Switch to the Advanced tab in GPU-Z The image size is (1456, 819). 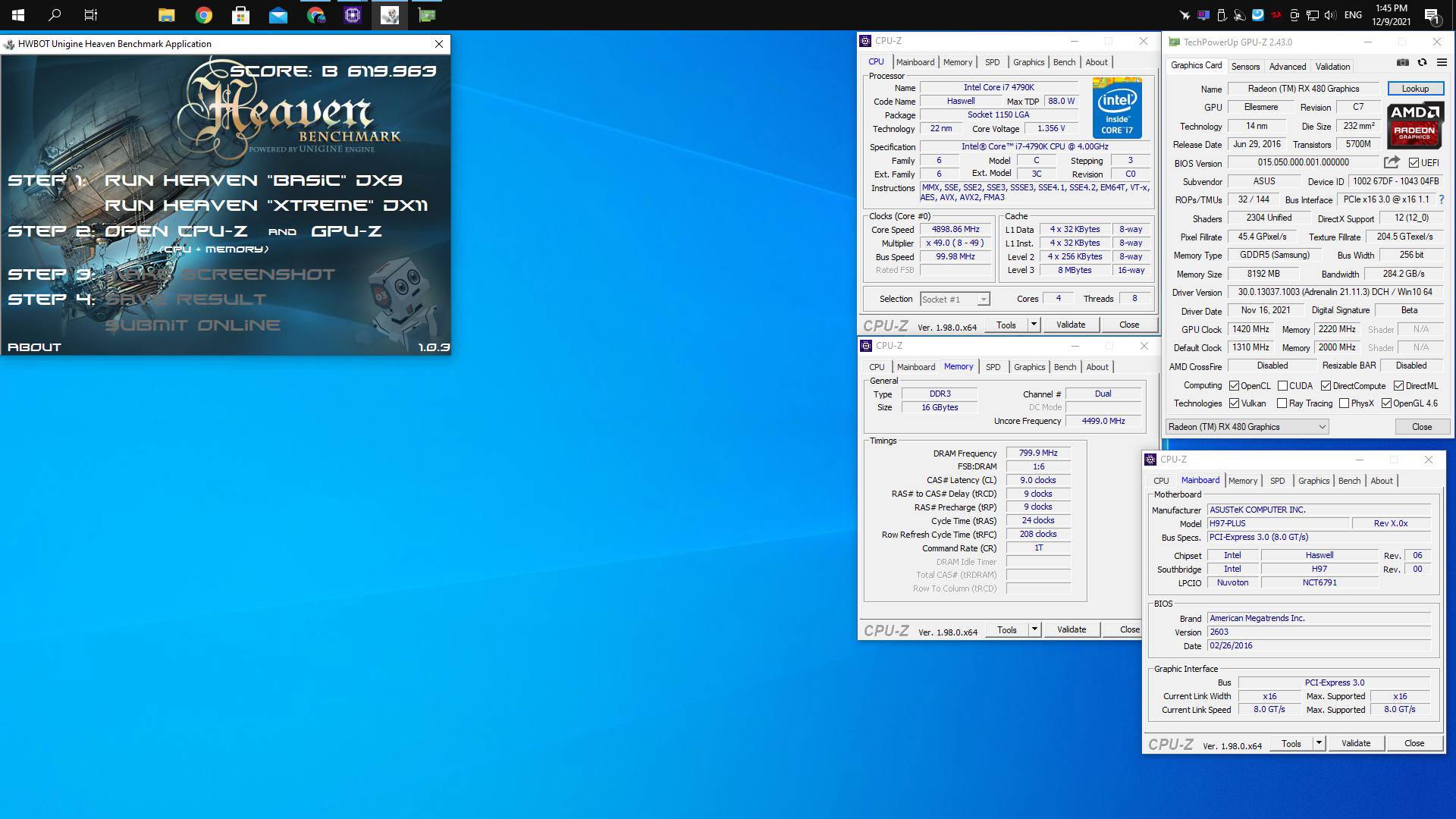pyautogui.click(x=1288, y=67)
